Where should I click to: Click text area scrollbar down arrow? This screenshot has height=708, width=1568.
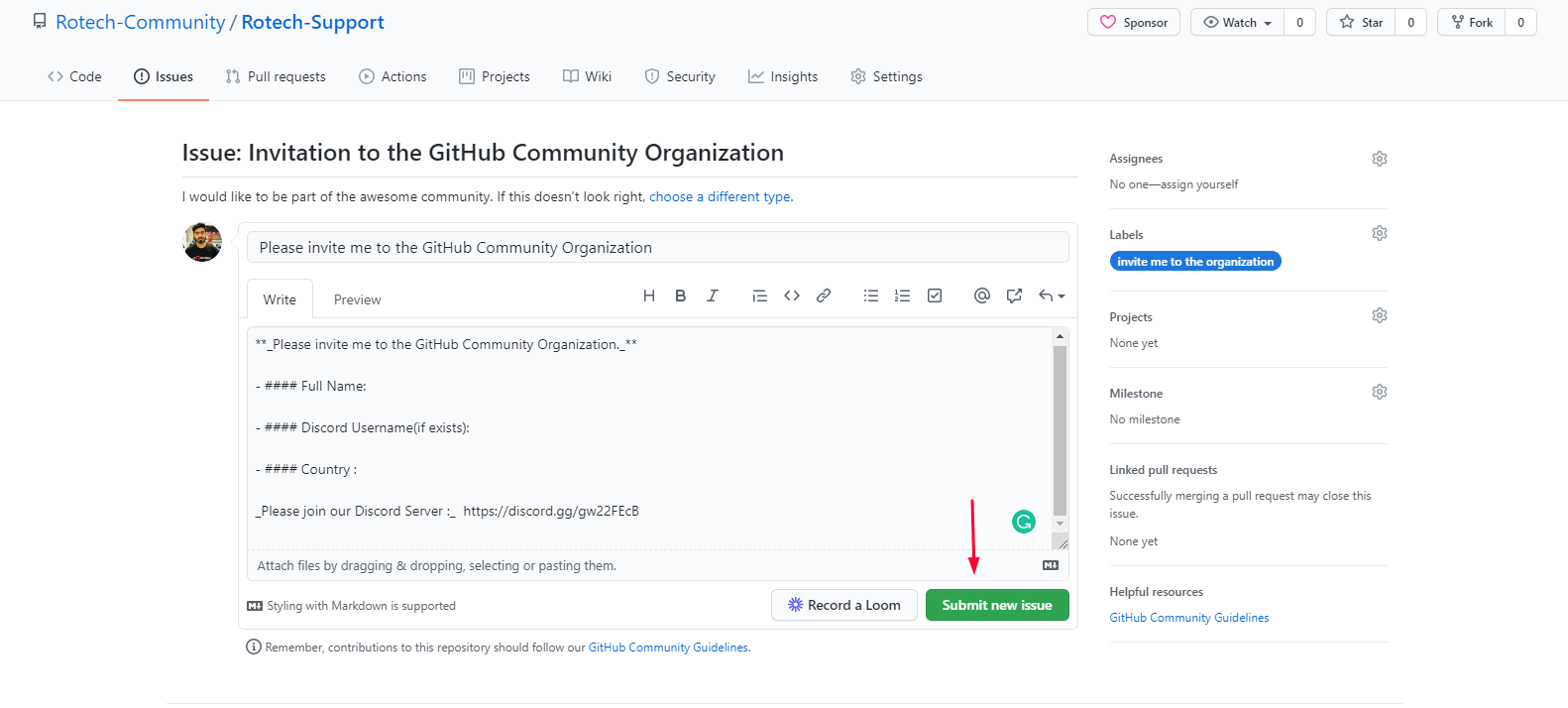point(1060,524)
